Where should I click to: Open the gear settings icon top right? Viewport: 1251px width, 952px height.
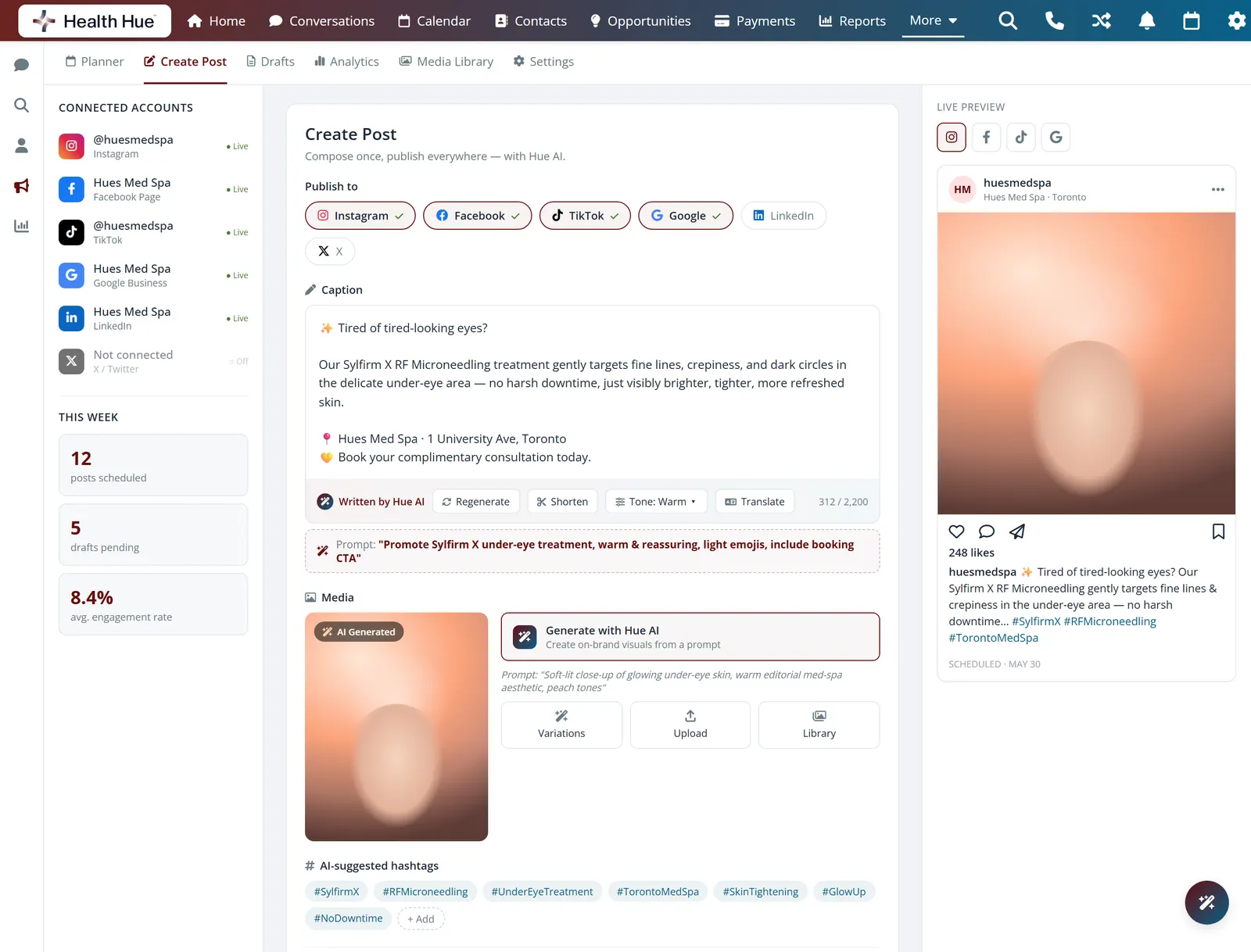(1236, 21)
